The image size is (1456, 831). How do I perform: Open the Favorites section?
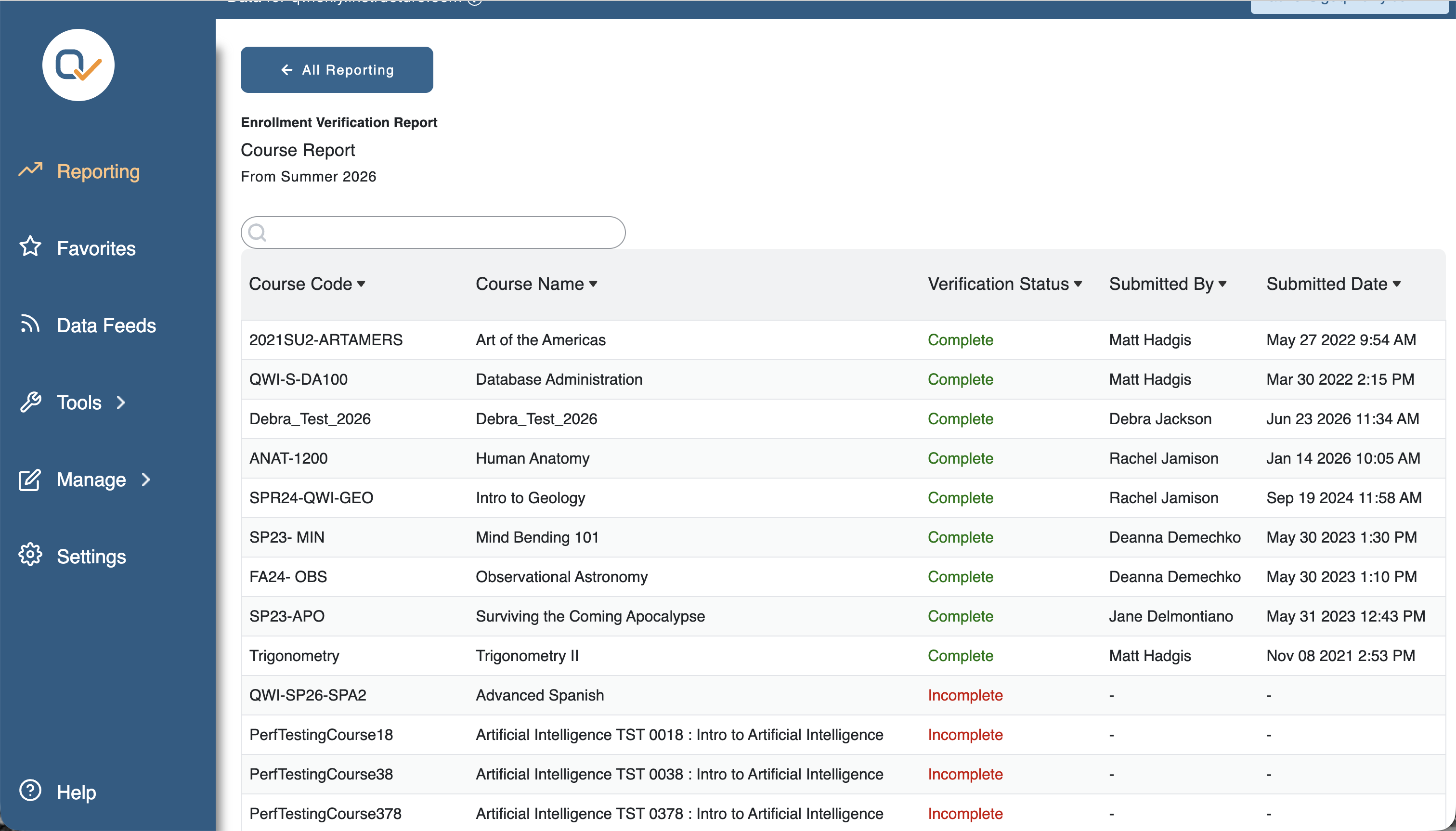[x=96, y=248]
